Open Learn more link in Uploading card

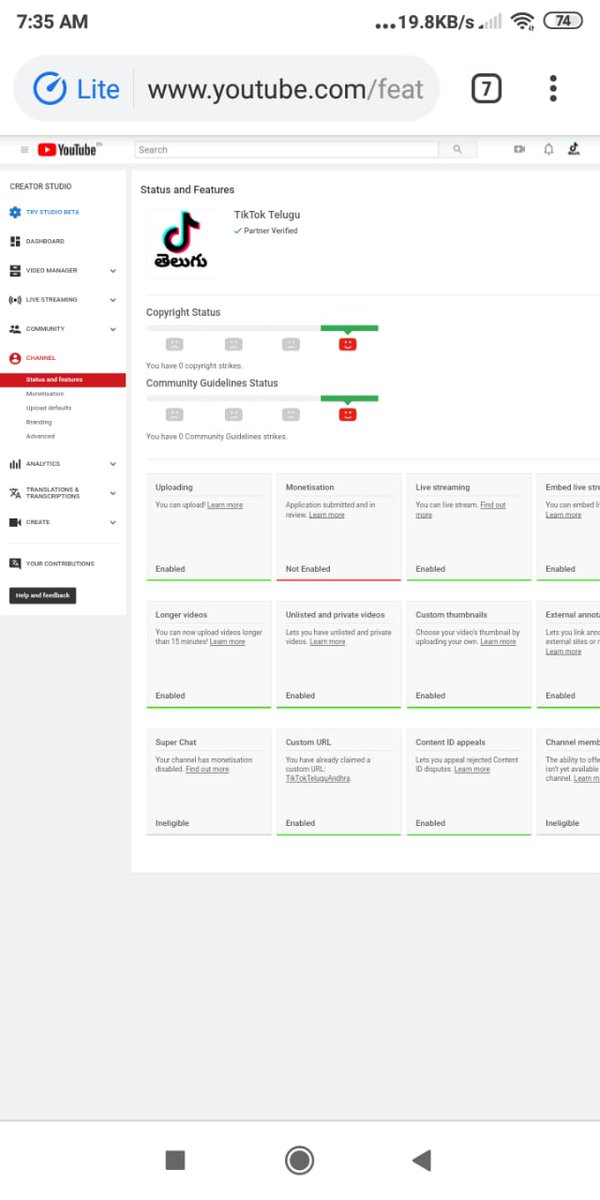pyautogui.click(x=224, y=505)
